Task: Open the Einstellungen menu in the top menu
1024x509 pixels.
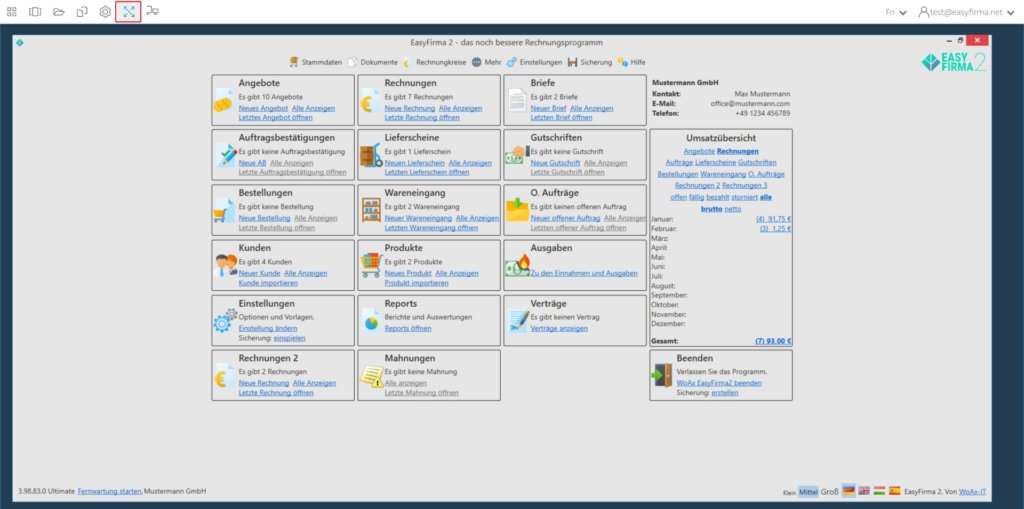Action: click(x=535, y=62)
